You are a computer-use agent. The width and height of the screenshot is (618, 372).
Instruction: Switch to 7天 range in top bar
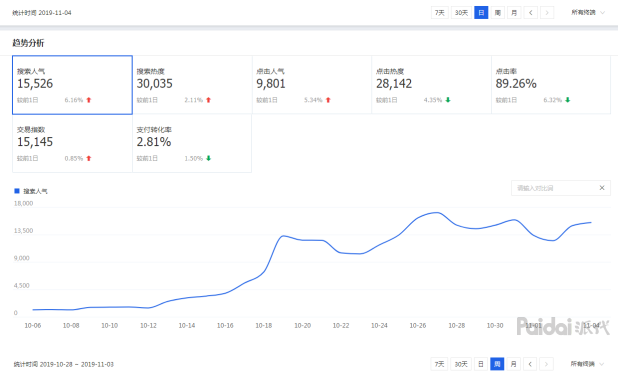tap(439, 13)
